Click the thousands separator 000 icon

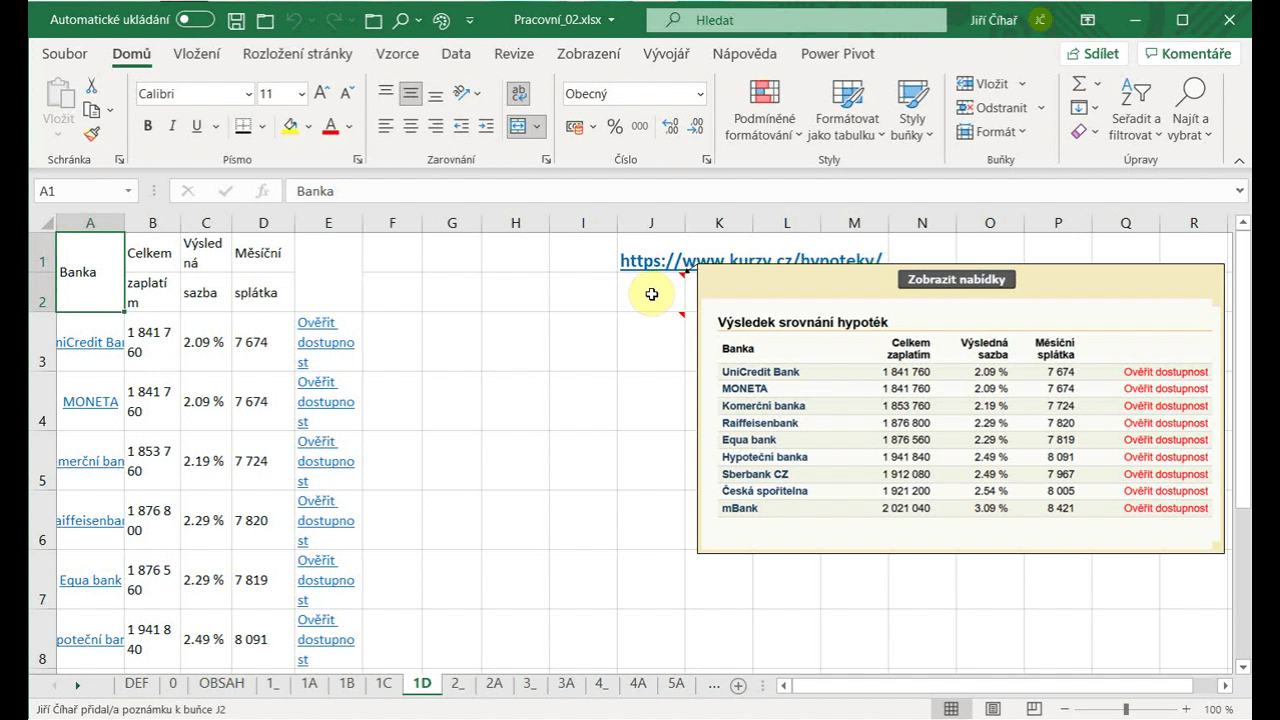tap(640, 127)
